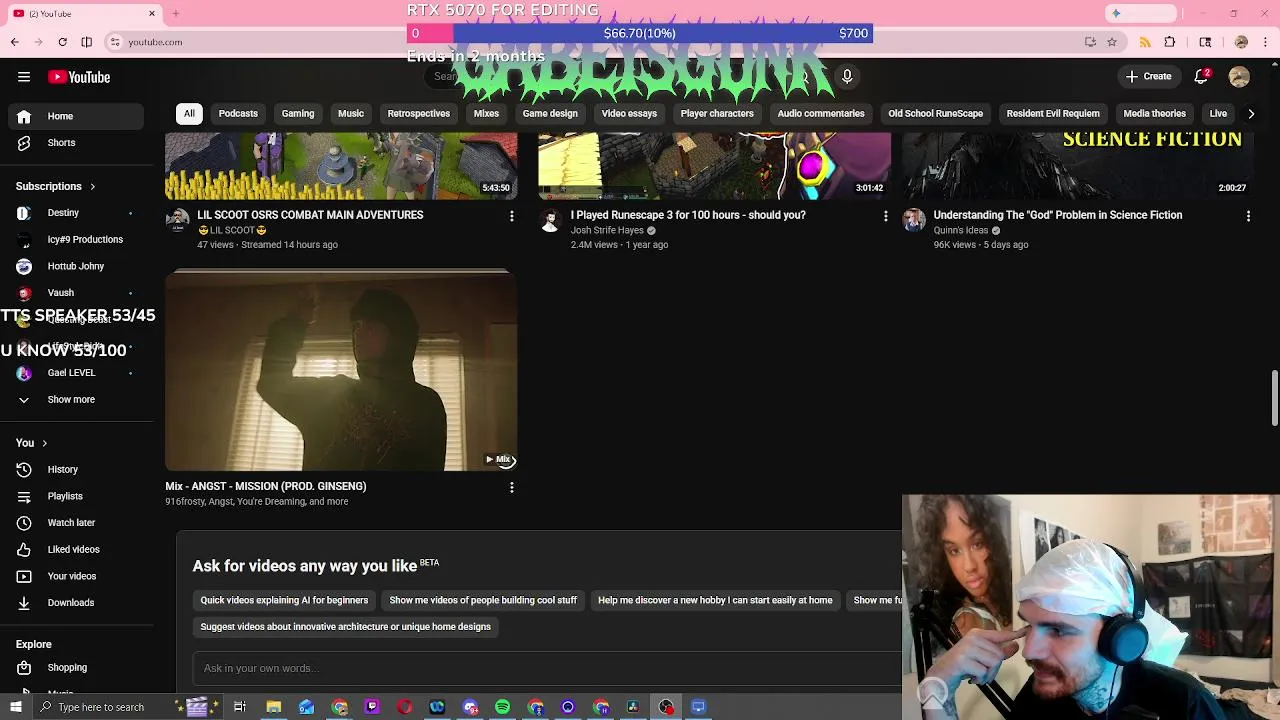Open Playlists in sidebar
The height and width of the screenshot is (720, 1280).
pos(77,496)
